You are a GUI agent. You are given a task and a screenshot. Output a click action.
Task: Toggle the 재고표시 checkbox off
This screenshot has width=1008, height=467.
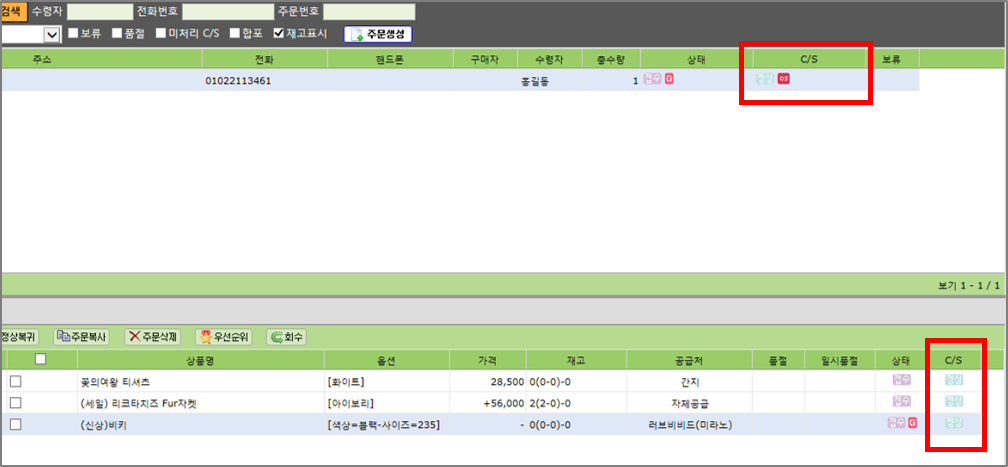click(x=279, y=34)
